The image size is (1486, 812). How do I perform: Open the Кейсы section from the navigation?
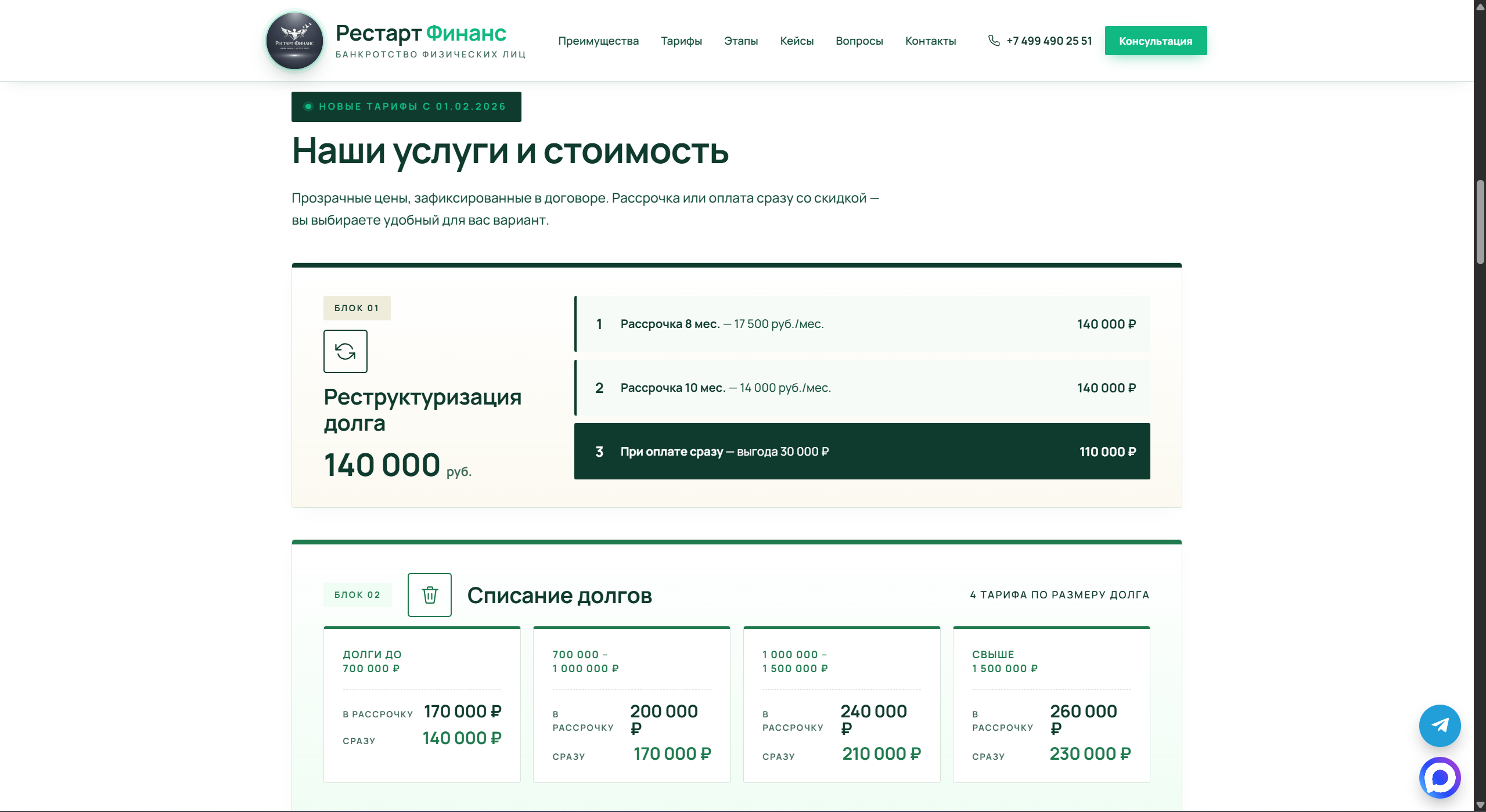coord(797,41)
